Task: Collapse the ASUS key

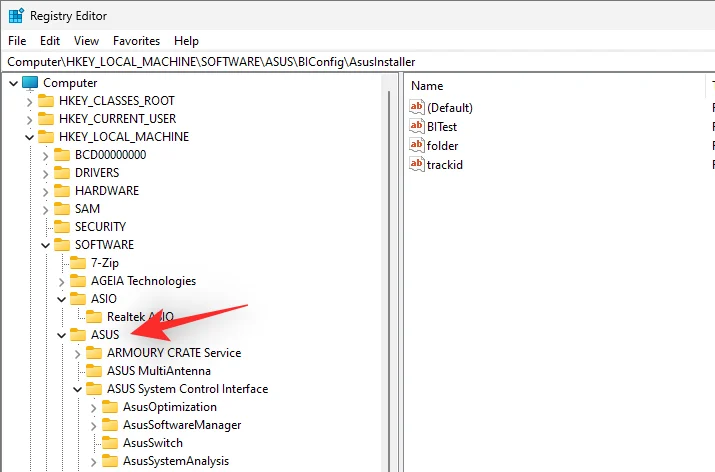Action: pos(60,335)
